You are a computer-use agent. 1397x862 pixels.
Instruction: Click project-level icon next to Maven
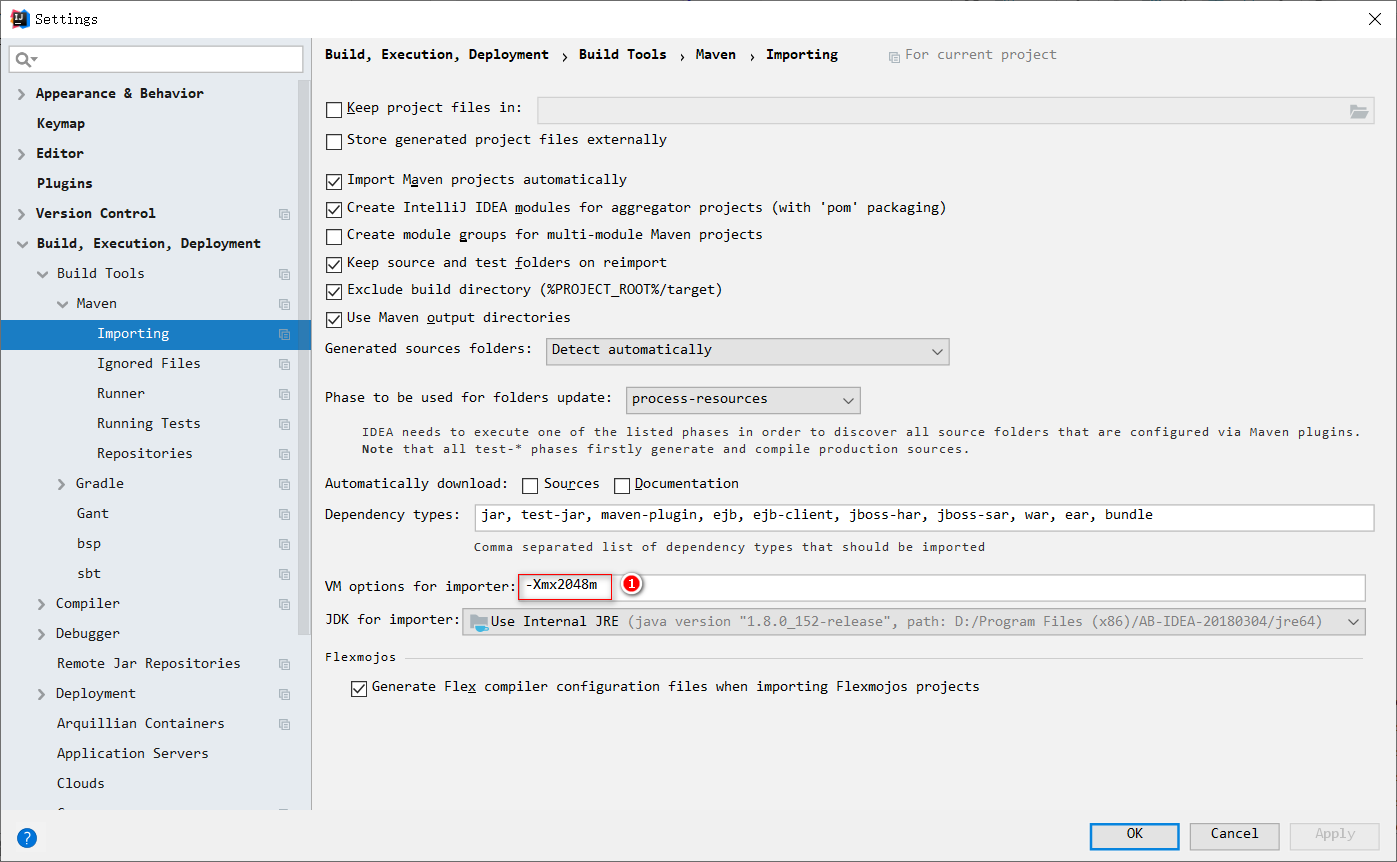pos(285,304)
